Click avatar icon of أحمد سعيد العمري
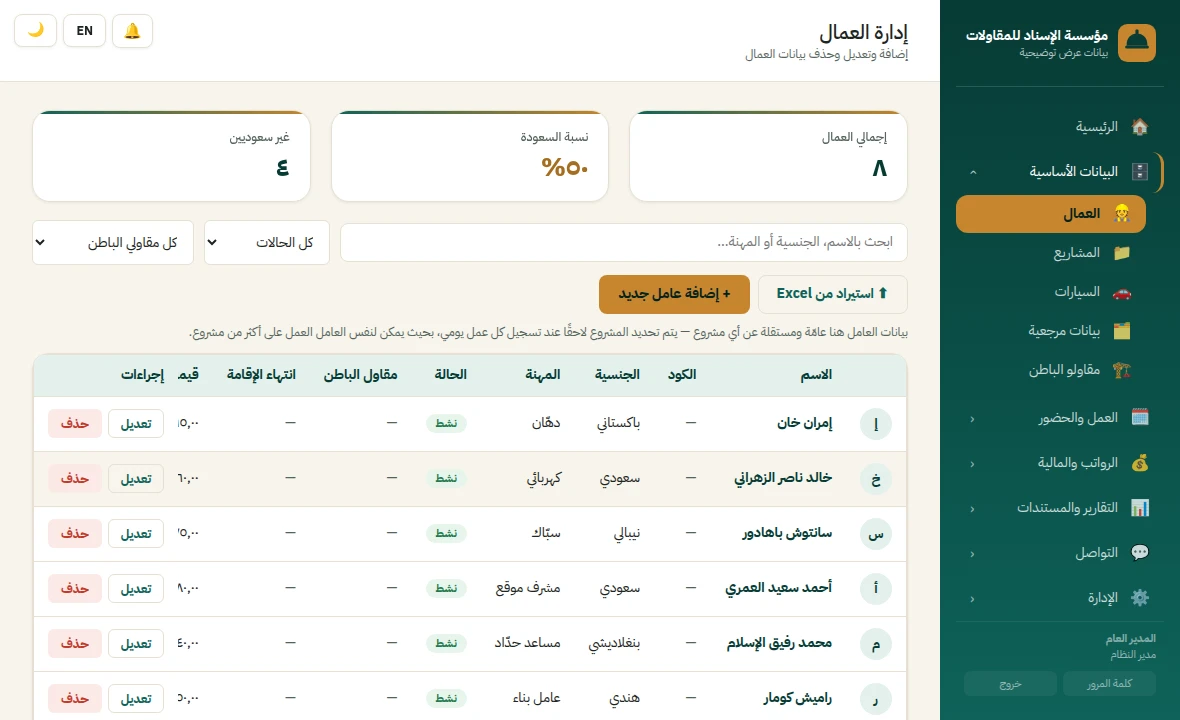The width and height of the screenshot is (1180, 720). (x=875, y=588)
